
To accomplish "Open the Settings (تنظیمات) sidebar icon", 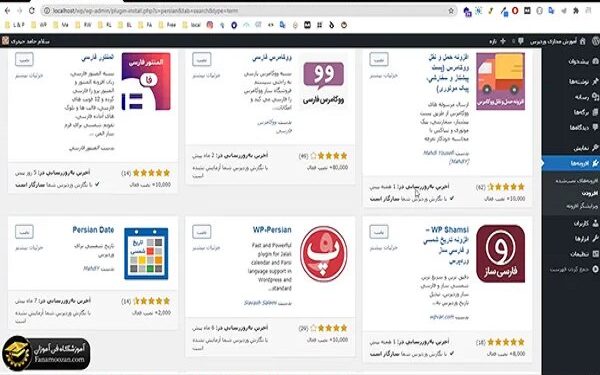I will pyautogui.click(x=595, y=254).
